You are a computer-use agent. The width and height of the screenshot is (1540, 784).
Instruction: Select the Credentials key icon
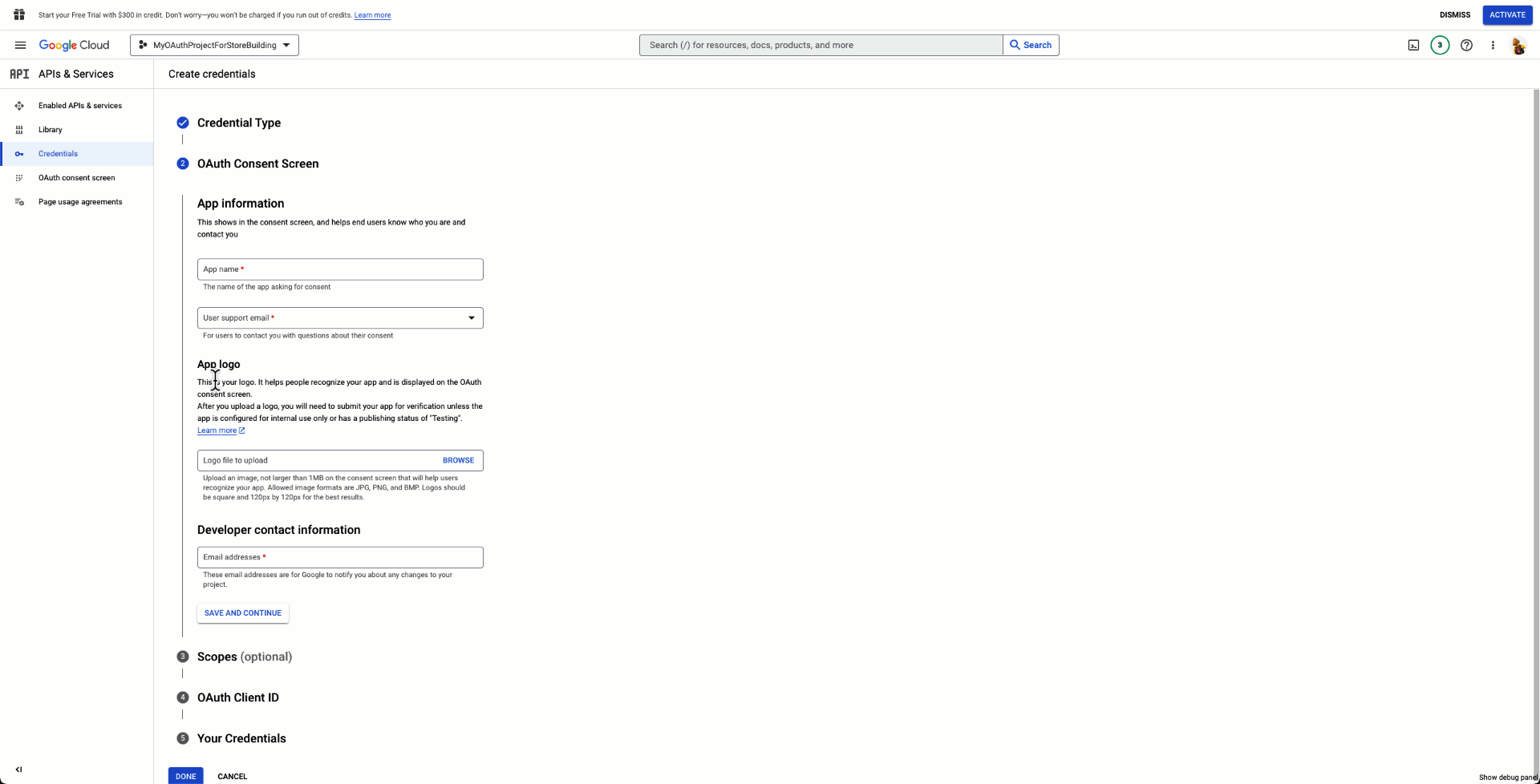(19, 153)
